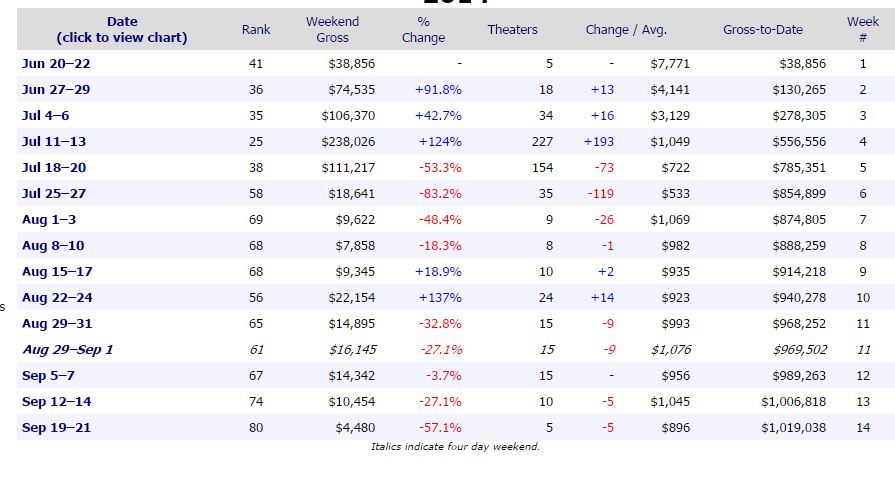Click the Gross-to-Date column header
Screen dimensions: 895x478
762,29
